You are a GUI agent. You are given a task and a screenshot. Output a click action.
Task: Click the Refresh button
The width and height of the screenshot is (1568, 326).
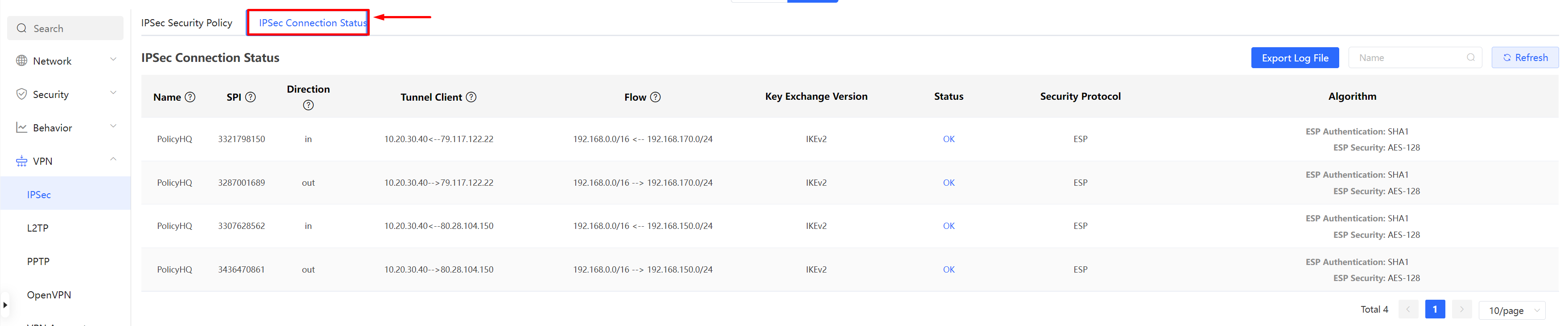click(1525, 58)
